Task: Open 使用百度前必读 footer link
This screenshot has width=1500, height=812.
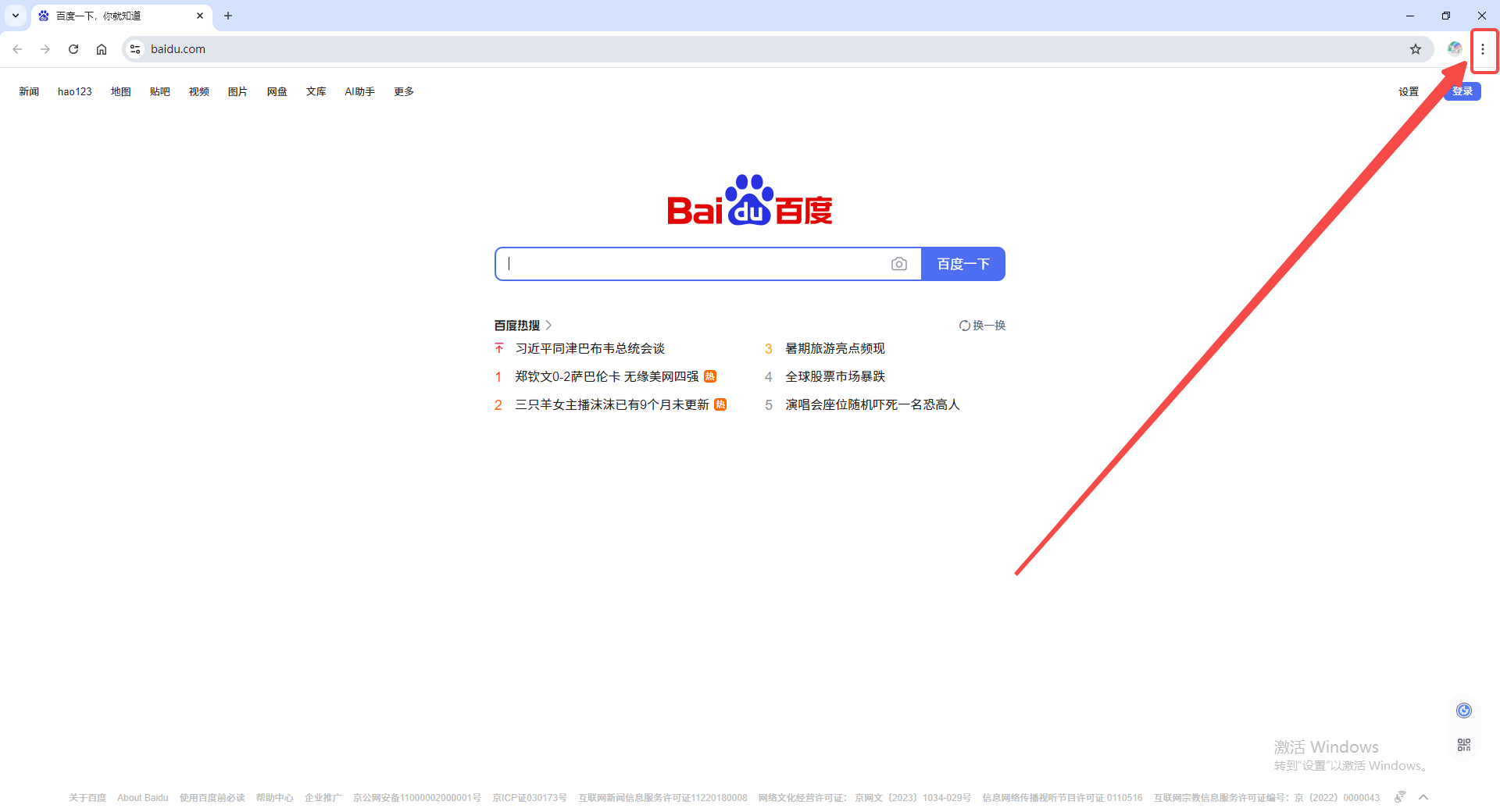Action: tap(212, 798)
